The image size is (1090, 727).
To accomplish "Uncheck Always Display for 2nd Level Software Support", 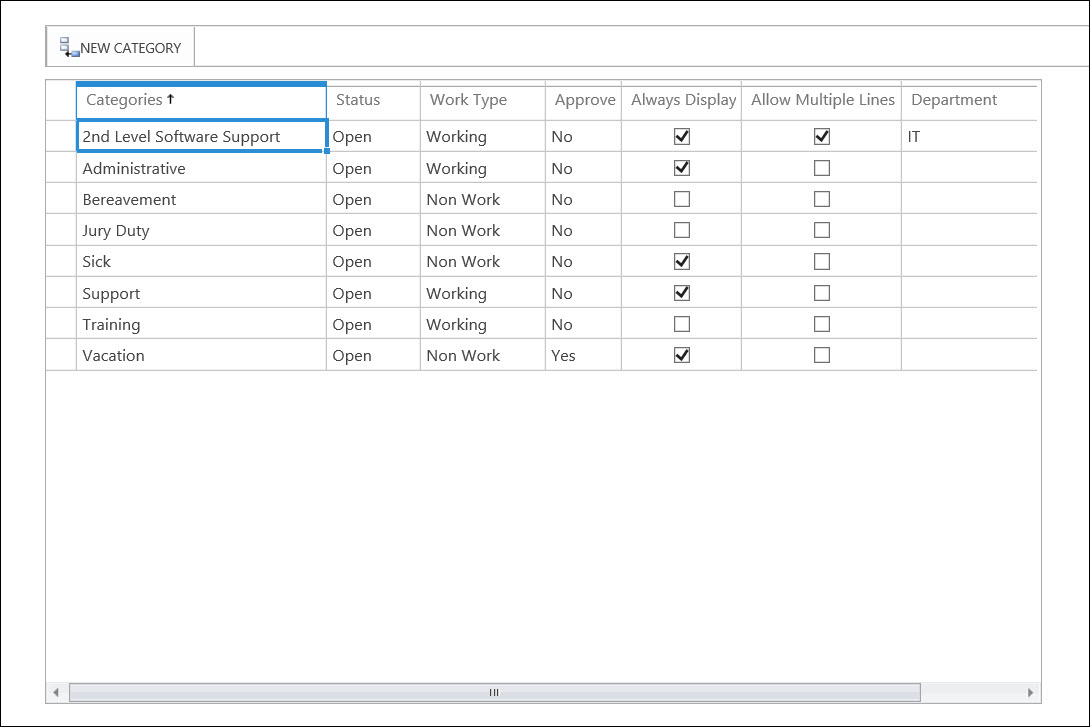I will [682, 136].
